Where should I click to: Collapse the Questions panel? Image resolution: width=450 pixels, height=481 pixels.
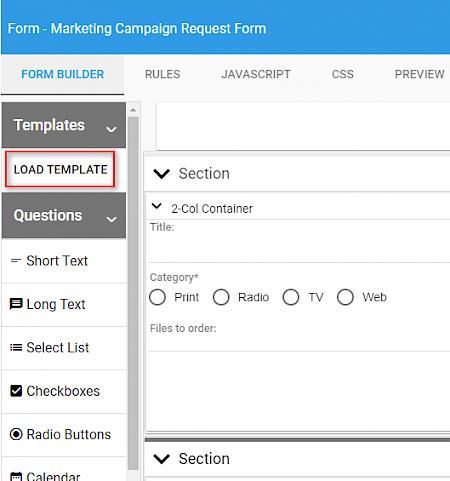(x=111, y=219)
